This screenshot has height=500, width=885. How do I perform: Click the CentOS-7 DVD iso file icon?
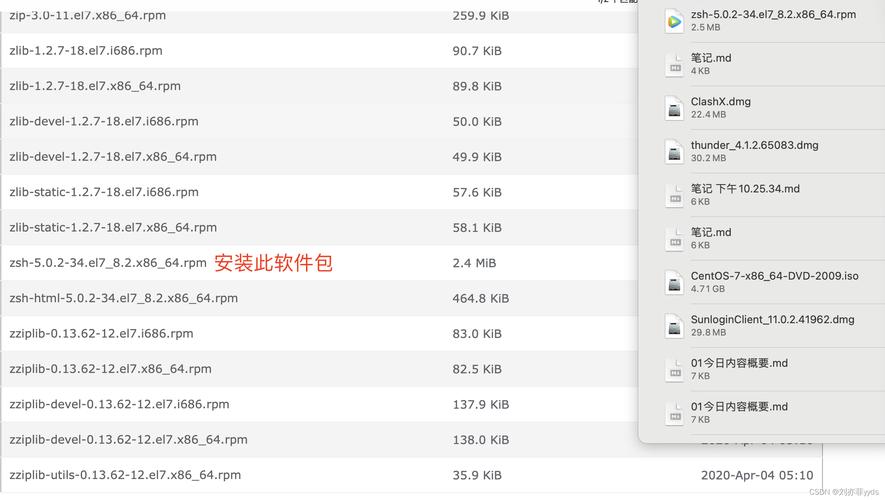(674, 282)
